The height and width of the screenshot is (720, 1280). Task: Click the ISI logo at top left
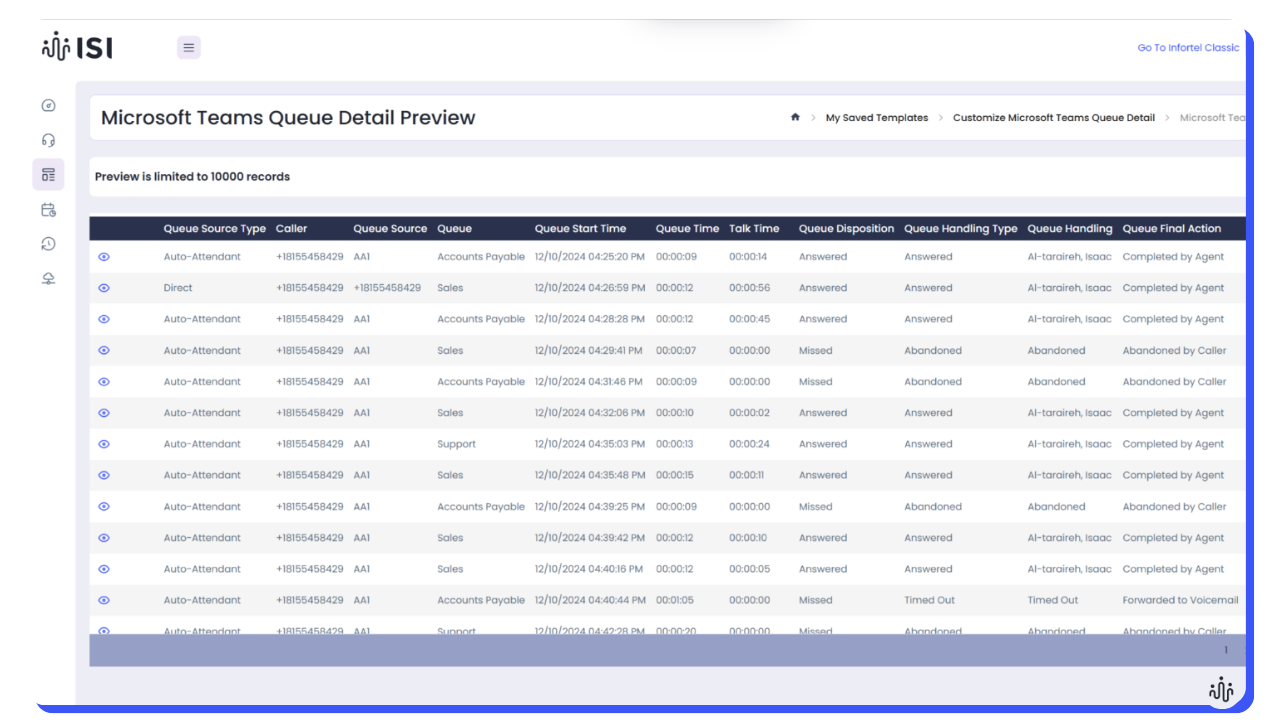[77, 46]
